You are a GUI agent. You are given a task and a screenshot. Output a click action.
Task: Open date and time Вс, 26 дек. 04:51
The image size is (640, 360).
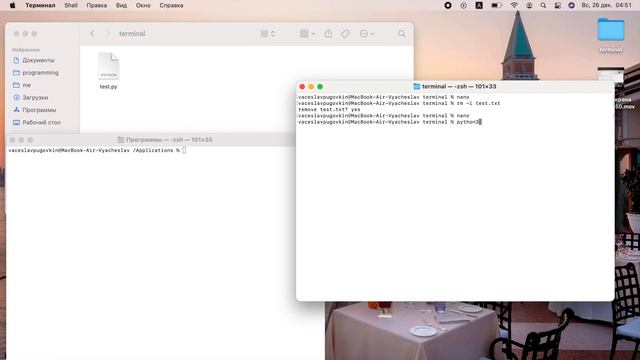[x=607, y=5]
